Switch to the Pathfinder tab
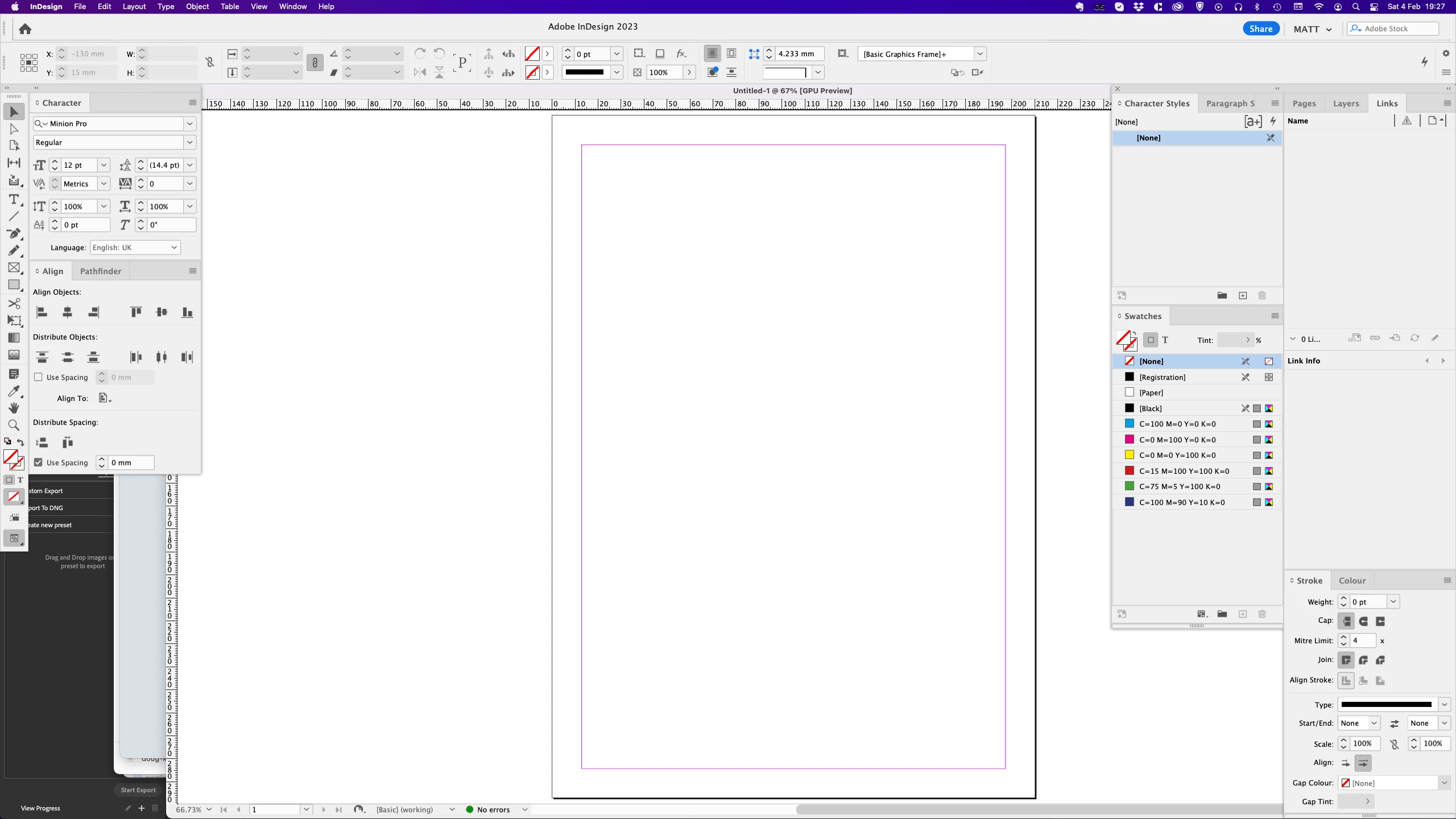This screenshot has width=1456, height=819. coord(101,271)
